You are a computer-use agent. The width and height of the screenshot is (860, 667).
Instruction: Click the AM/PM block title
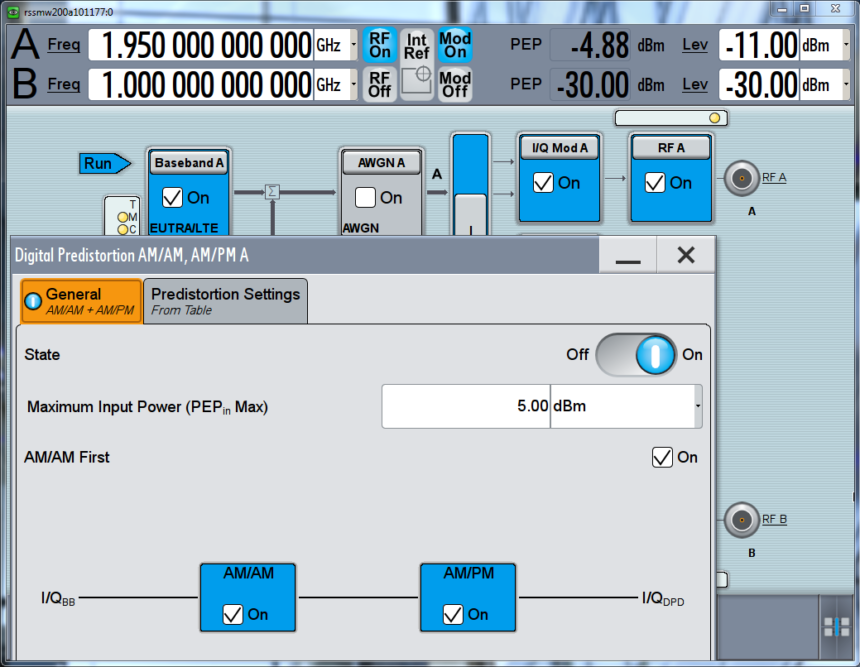[469, 573]
